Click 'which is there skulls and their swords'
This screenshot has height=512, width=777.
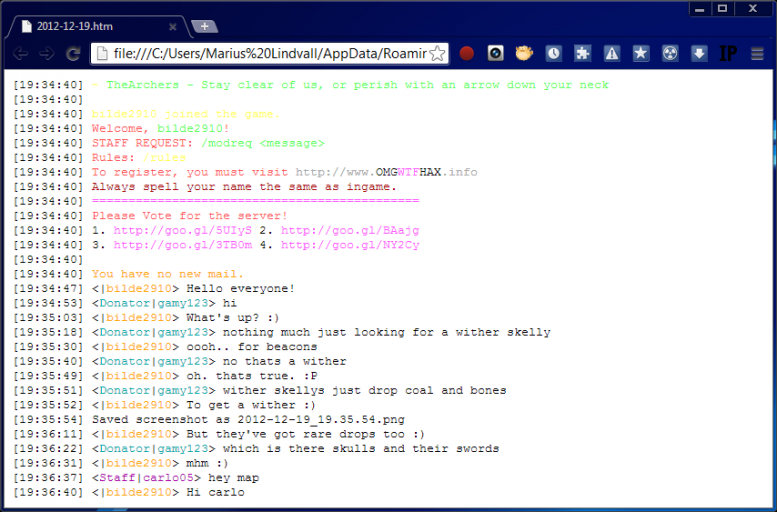coord(361,449)
